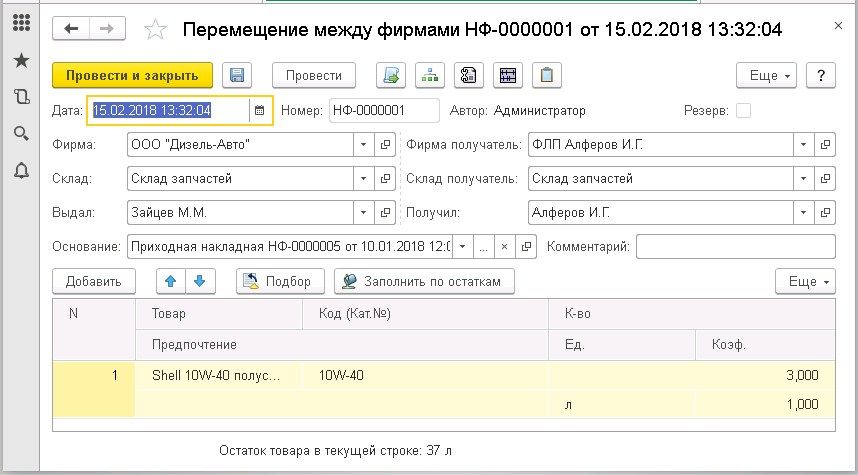The height and width of the screenshot is (475, 858).
Task: Show document structure hierarchy icon
Action: pyautogui.click(x=430, y=76)
